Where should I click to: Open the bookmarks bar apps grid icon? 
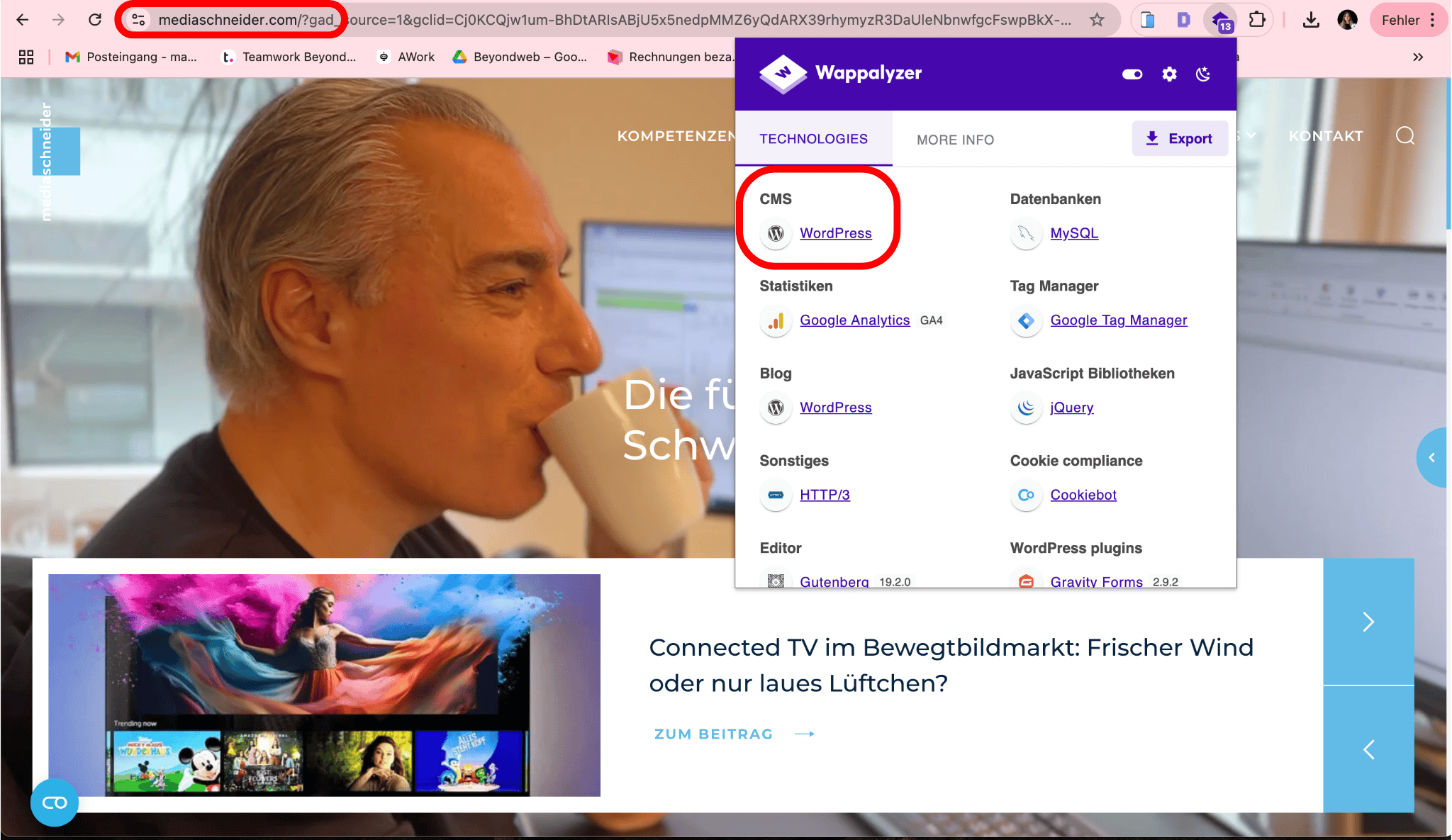tap(26, 57)
